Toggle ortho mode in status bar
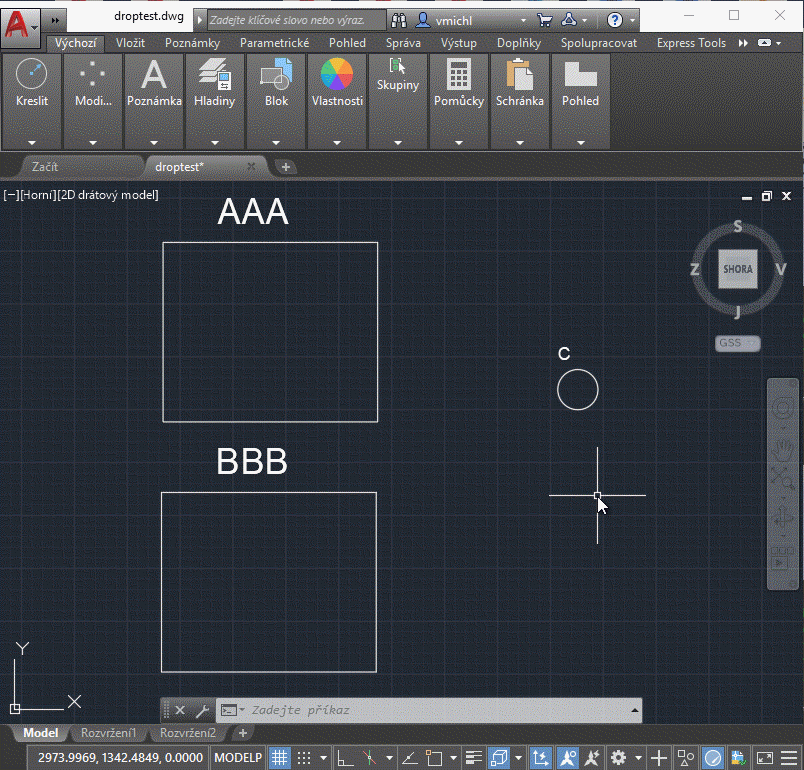Screen dimensions: 804x770 (345, 758)
